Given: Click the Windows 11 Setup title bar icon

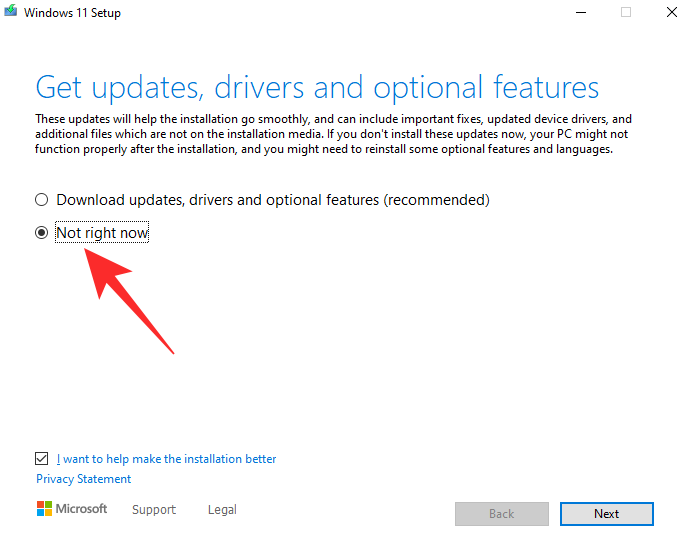Looking at the screenshot, I should point(11,11).
